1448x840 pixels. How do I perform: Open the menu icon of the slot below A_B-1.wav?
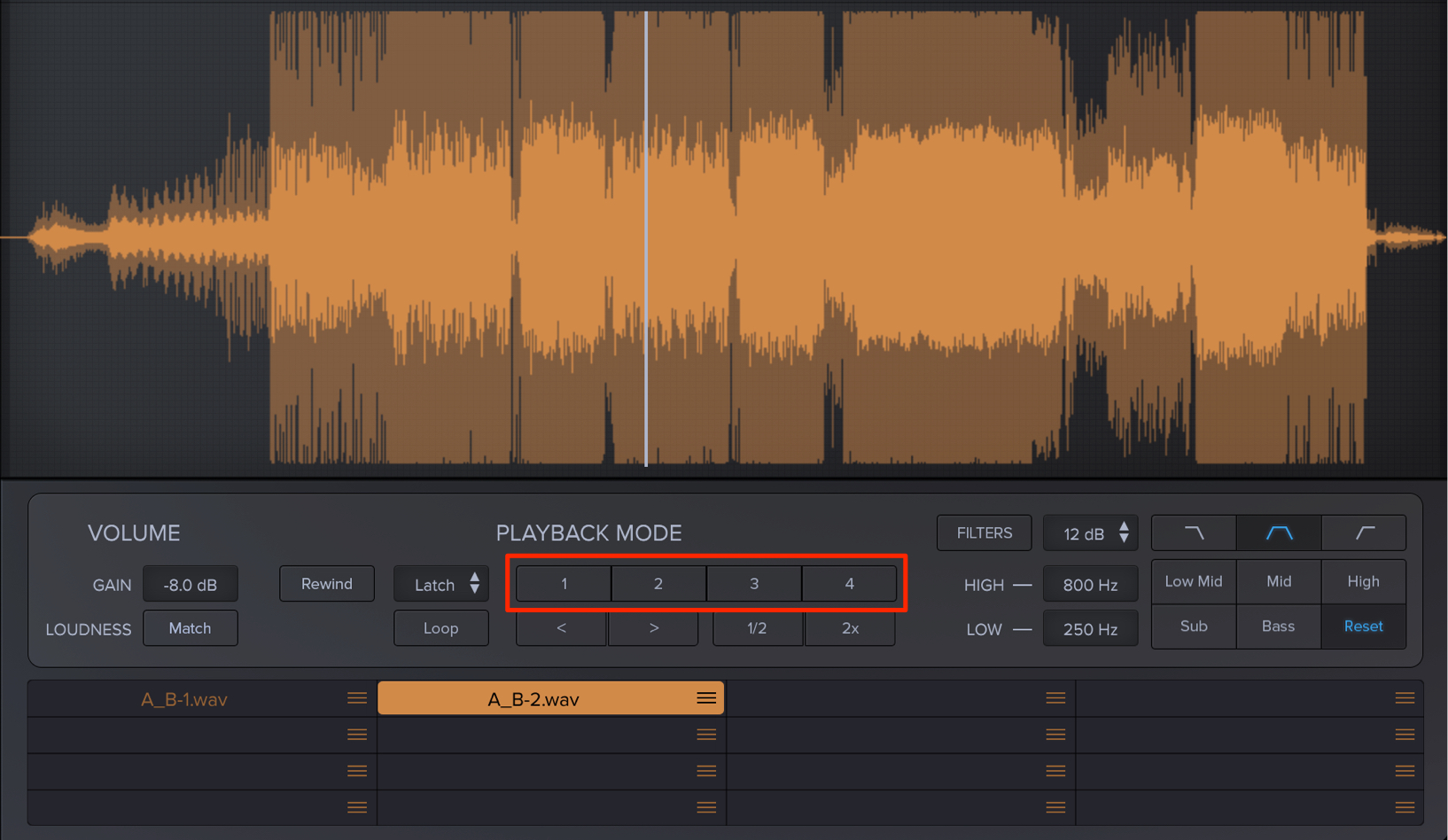pos(357,735)
